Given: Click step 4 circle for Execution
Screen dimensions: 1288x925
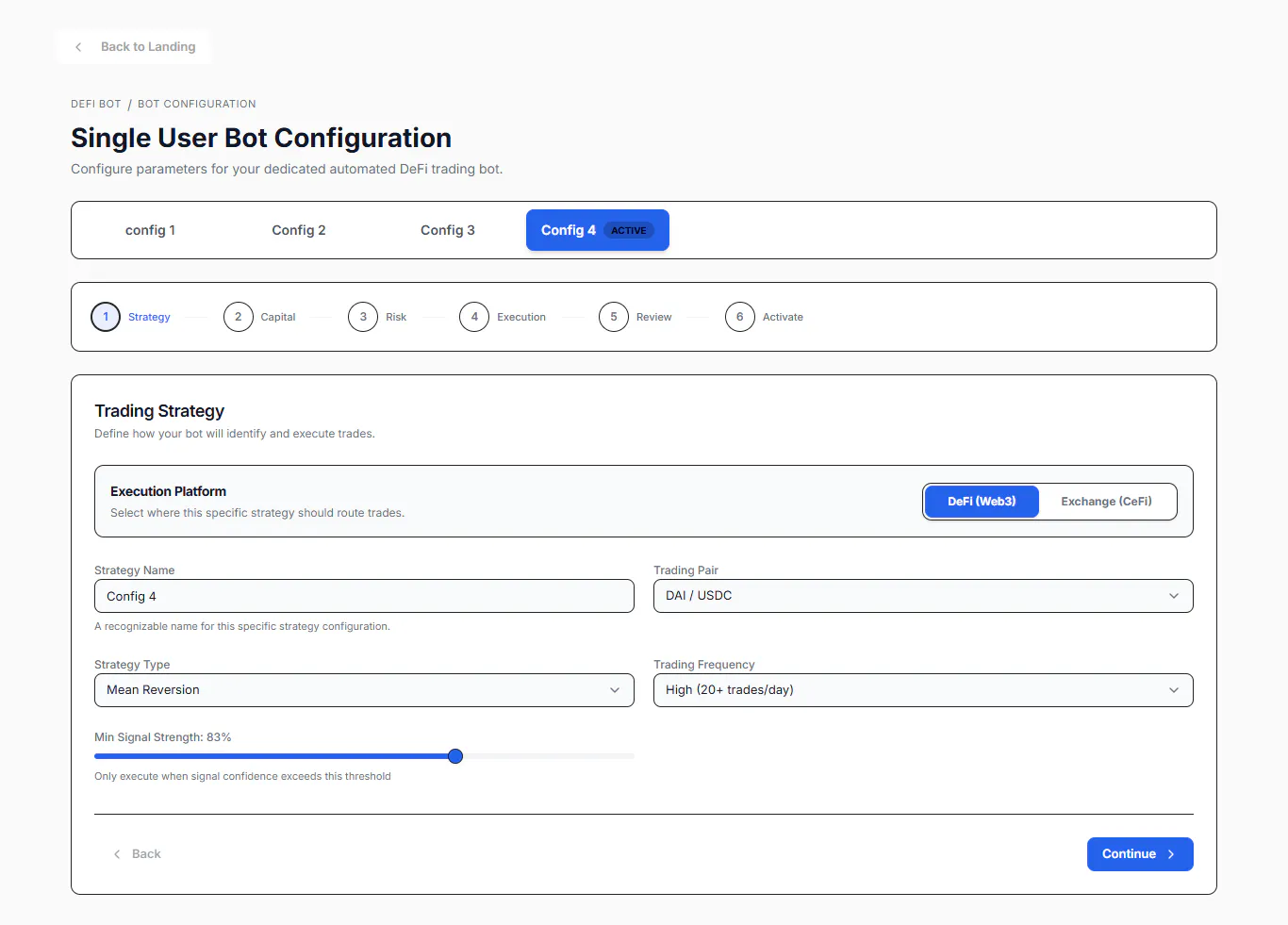Looking at the screenshot, I should click(474, 317).
